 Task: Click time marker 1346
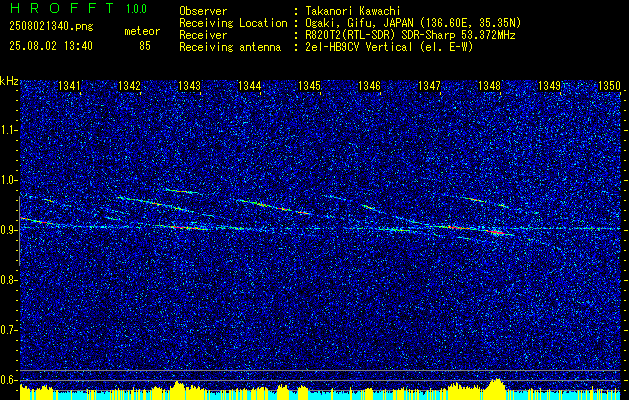(x=369, y=86)
